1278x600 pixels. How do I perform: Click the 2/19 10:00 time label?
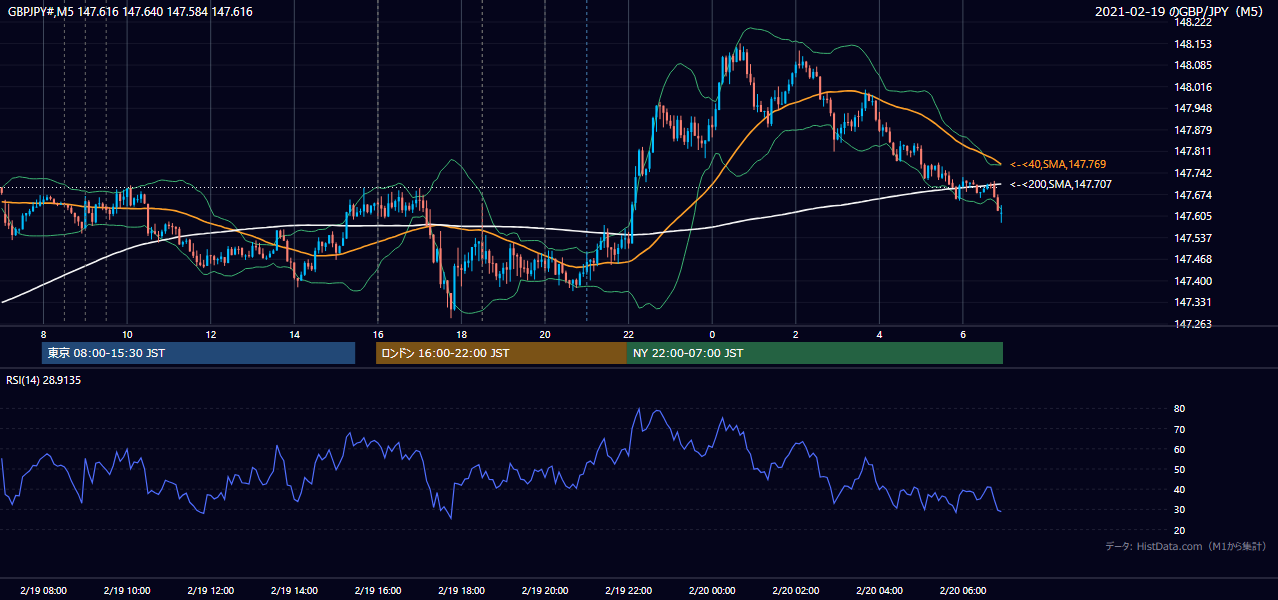tap(126, 591)
